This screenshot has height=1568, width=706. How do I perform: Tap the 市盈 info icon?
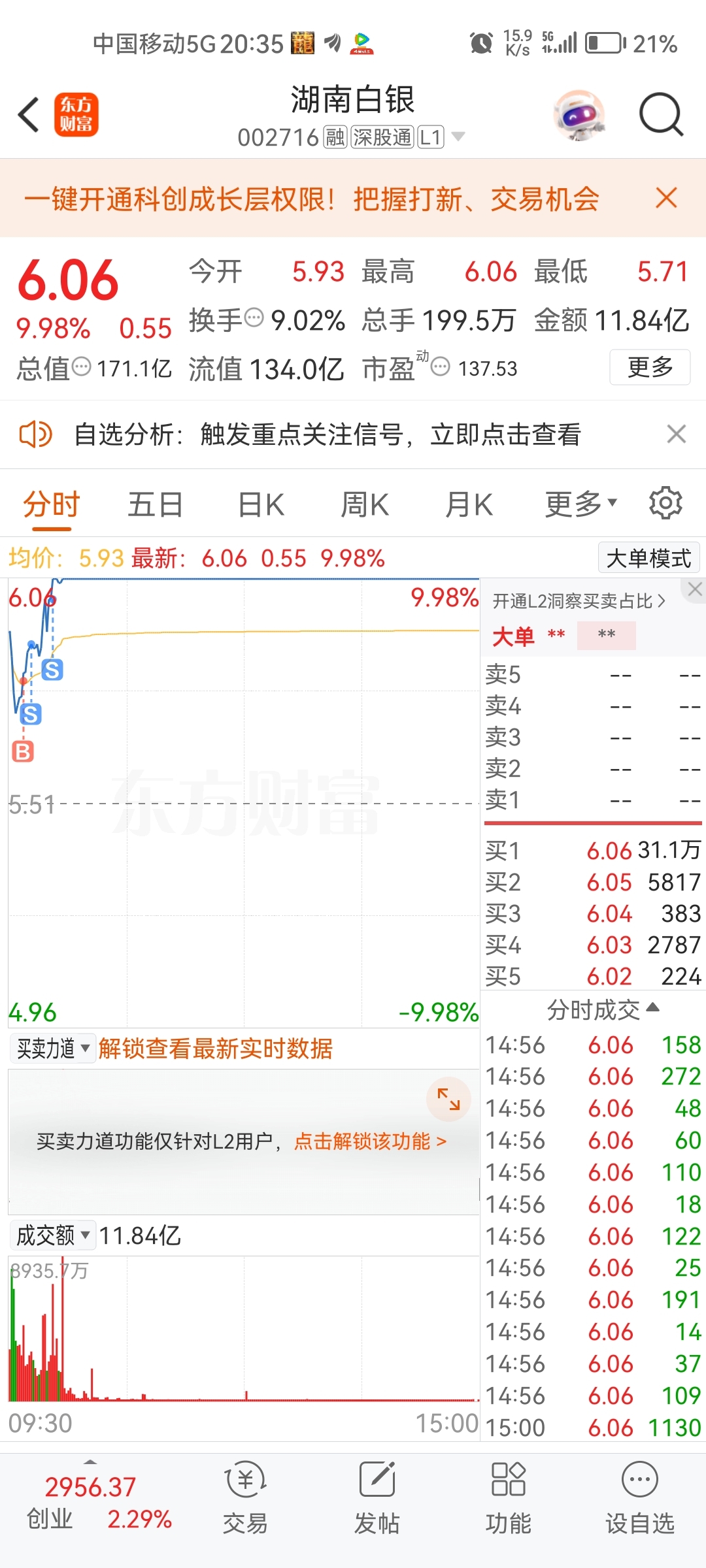coord(441,367)
